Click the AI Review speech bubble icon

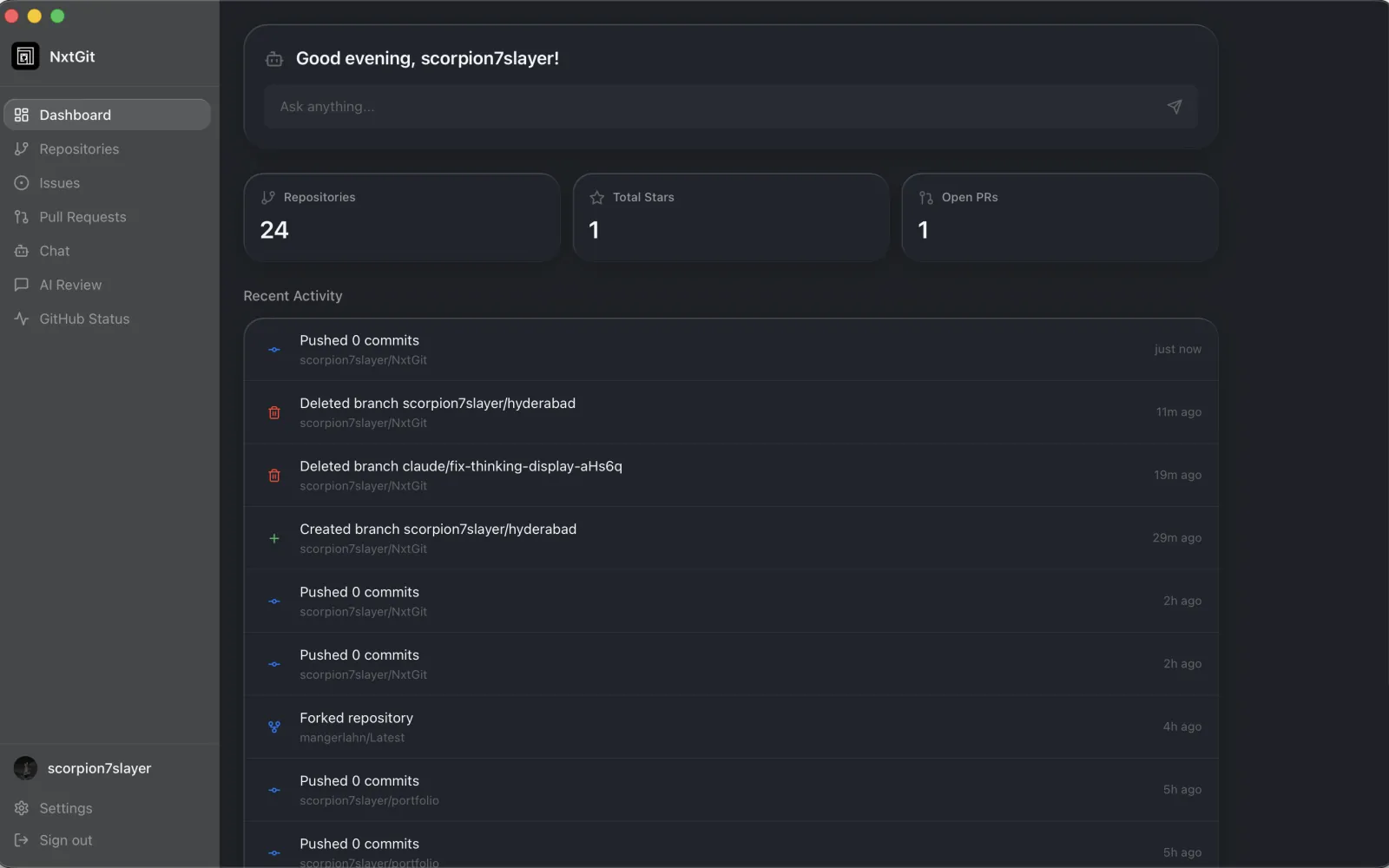(x=22, y=285)
